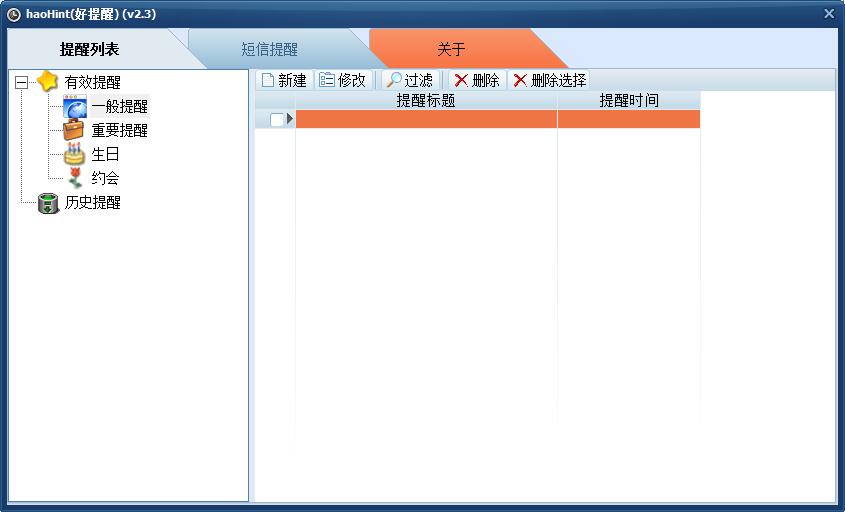The height and width of the screenshot is (512, 845).
Task: Collapse the 有效提醒 tree node
Action: coord(21,83)
